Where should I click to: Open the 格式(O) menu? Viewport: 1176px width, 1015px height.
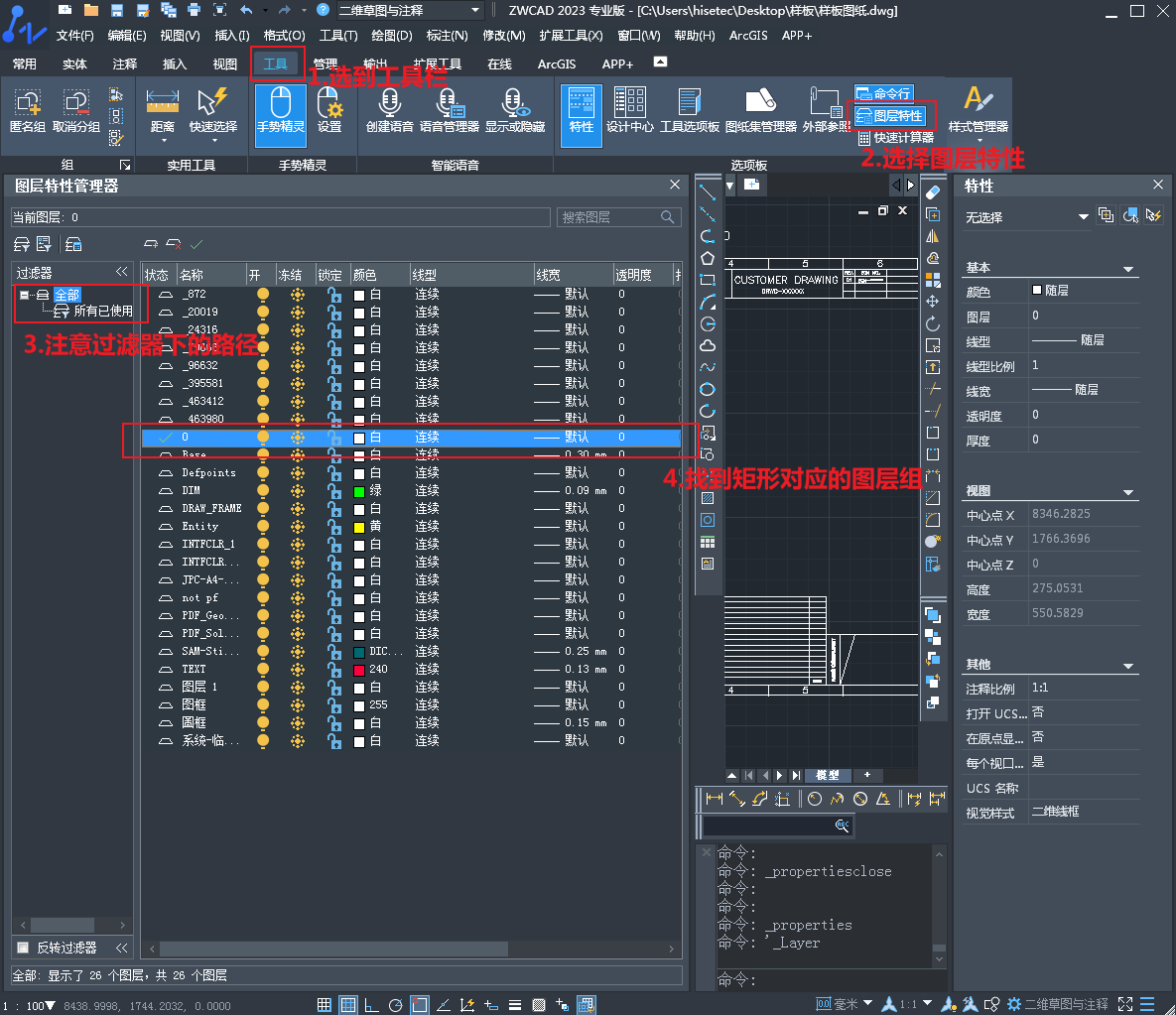pos(284,36)
